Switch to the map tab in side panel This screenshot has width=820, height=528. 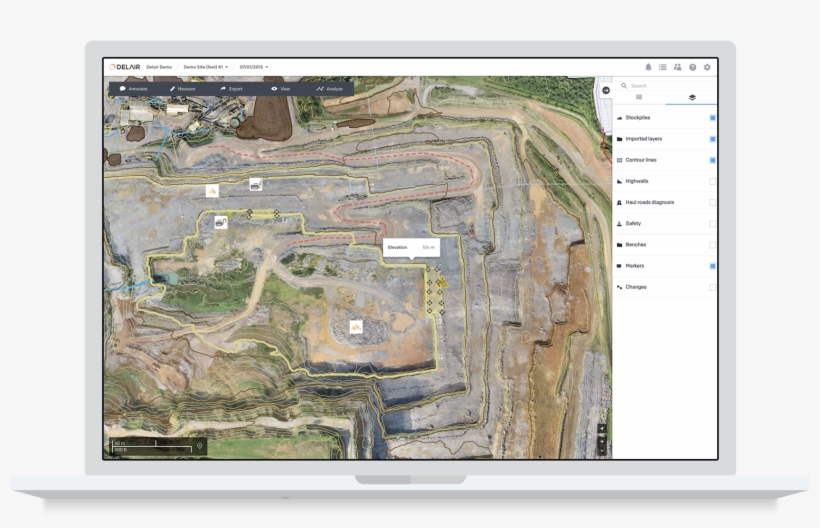(x=639, y=98)
